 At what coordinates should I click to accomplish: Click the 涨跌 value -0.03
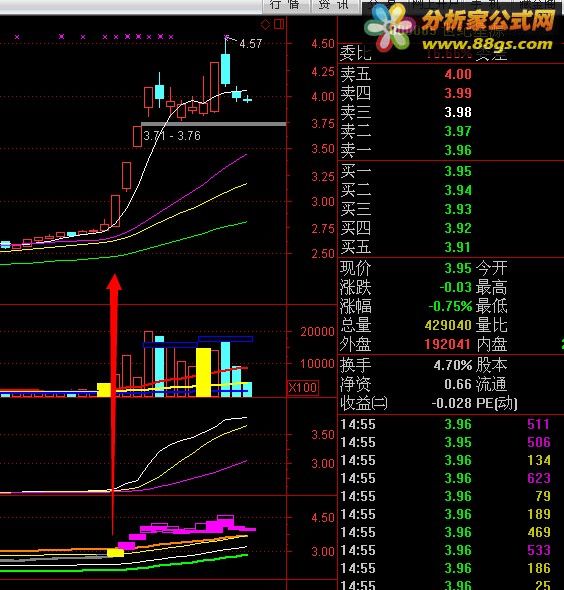pos(456,287)
